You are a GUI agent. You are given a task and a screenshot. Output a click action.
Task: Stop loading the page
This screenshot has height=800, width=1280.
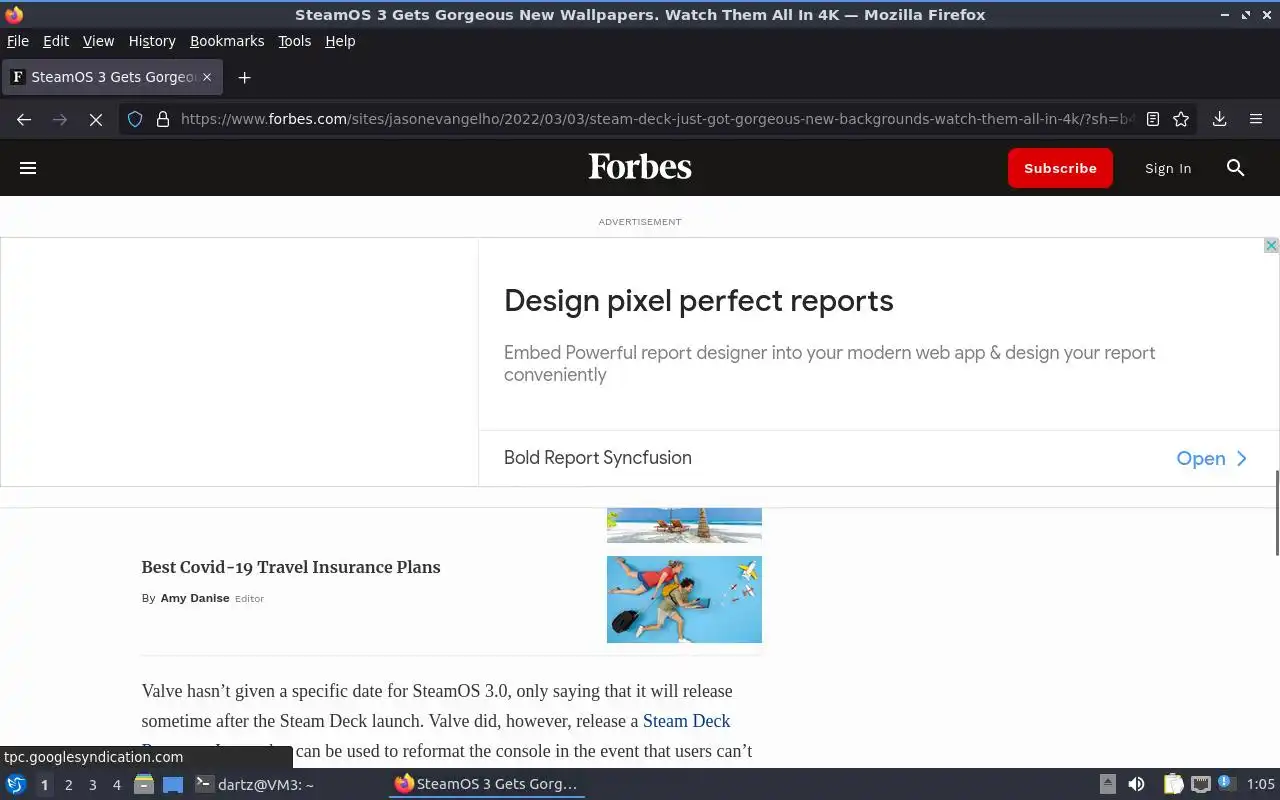[x=96, y=119]
